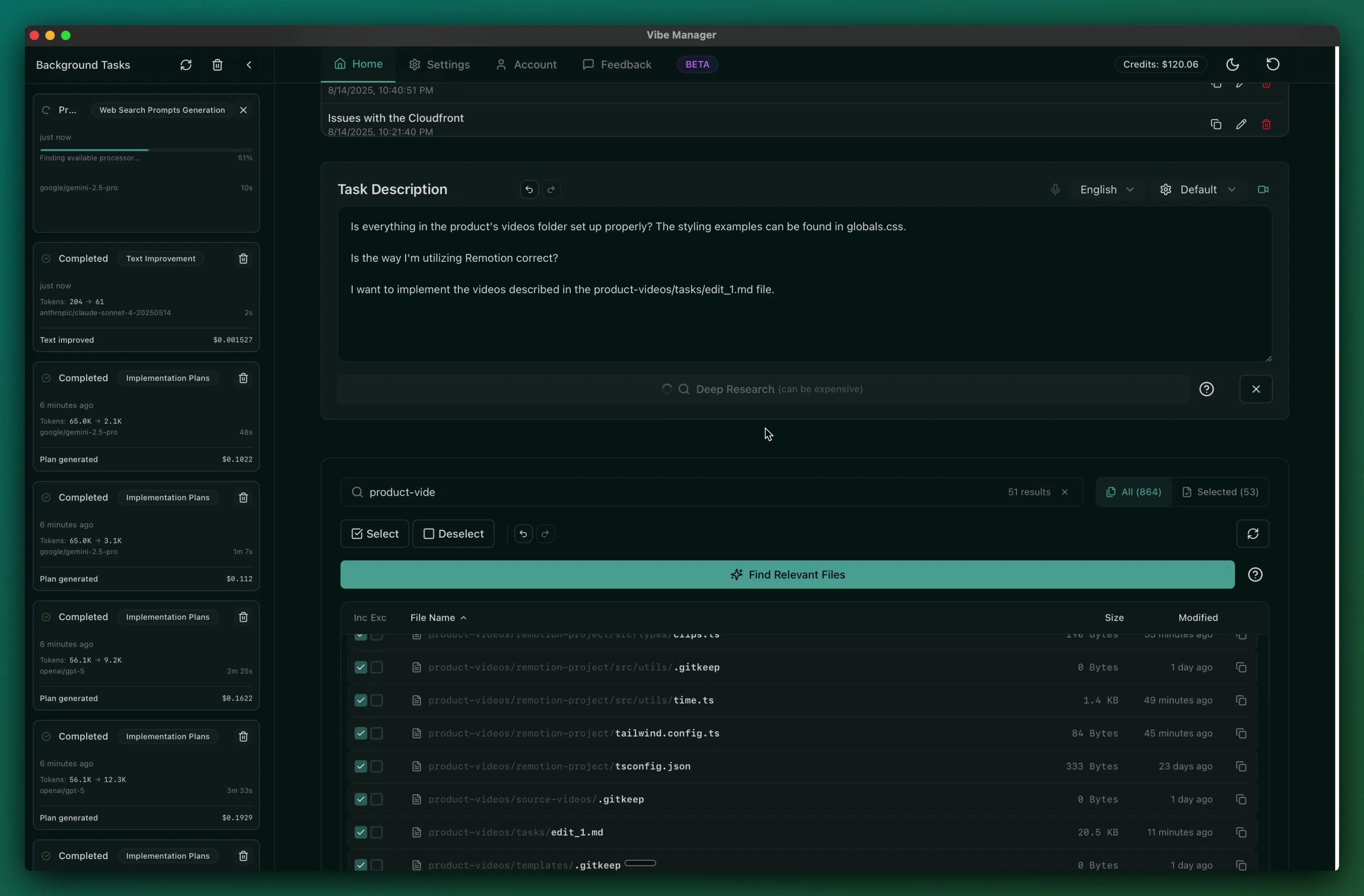Image resolution: width=1364 pixels, height=896 pixels.
Task: Click the Select button for filtered files
Action: point(374,534)
